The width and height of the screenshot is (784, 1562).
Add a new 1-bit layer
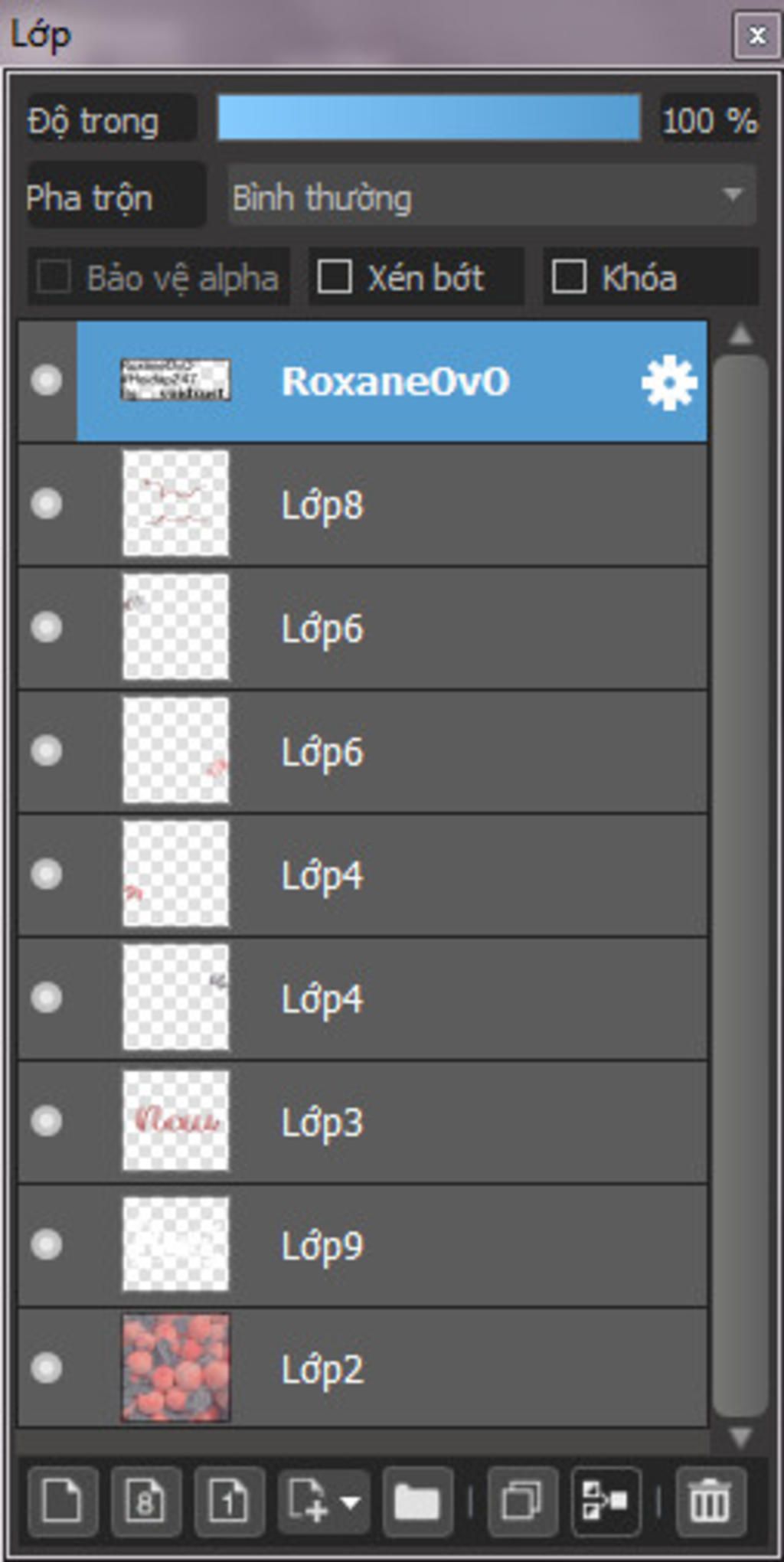point(230,1502)
